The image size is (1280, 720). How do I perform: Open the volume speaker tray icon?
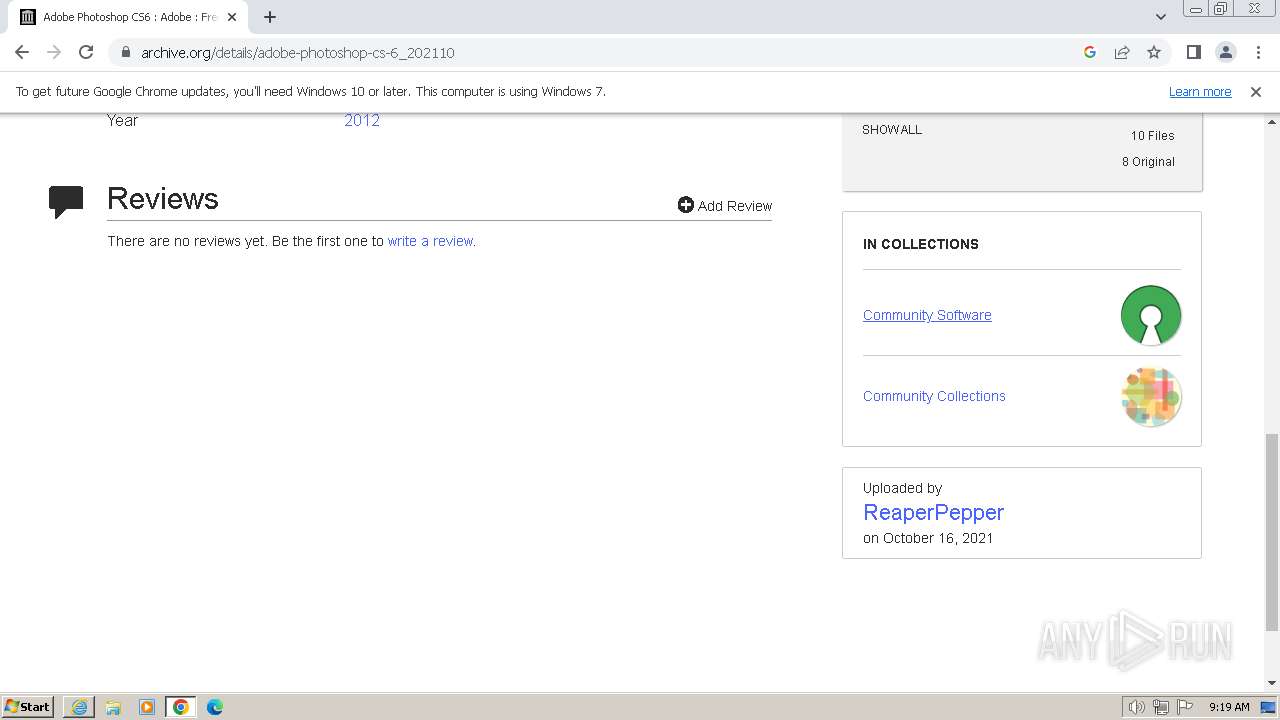coord(1136,707)
